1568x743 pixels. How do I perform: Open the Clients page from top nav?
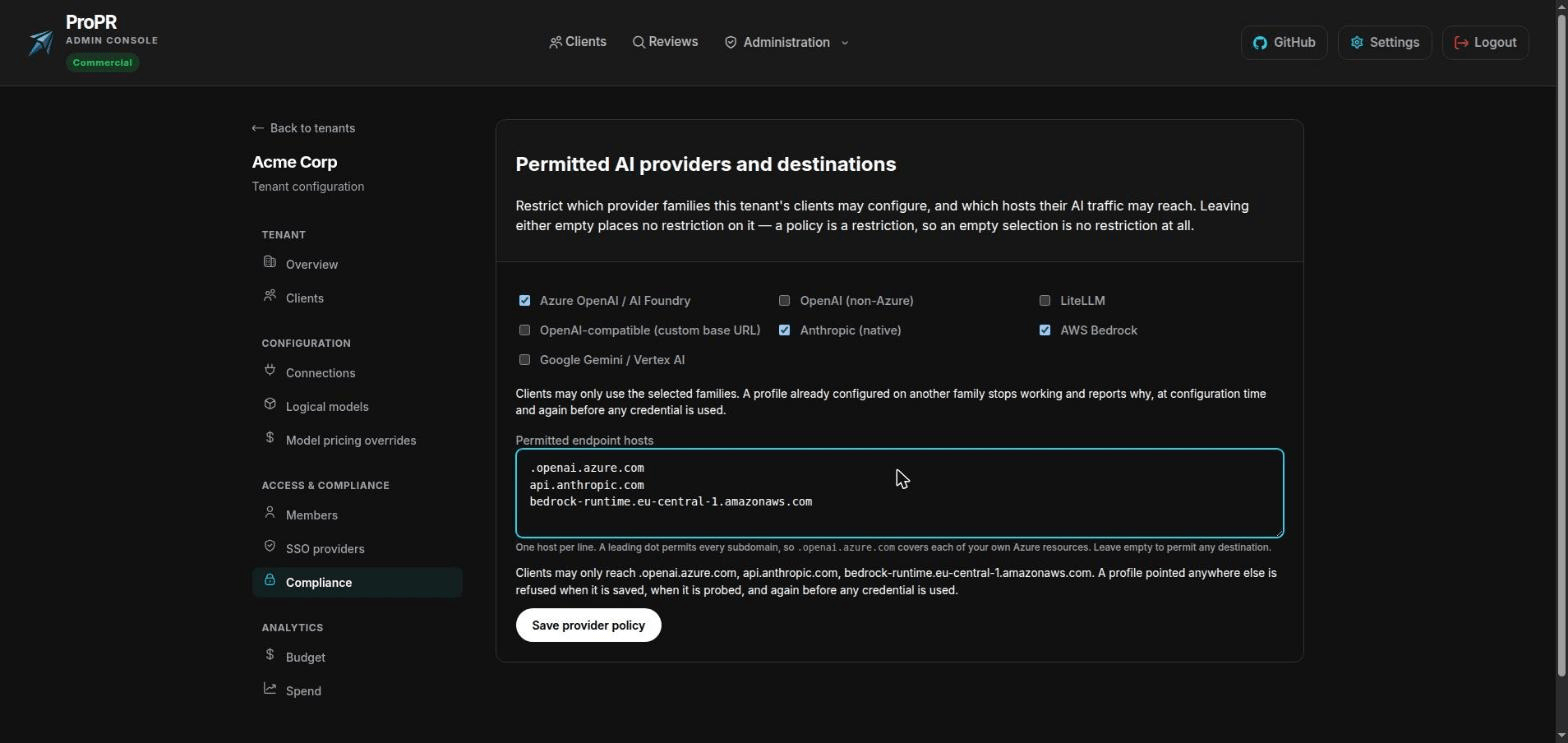tap(578, 42)
